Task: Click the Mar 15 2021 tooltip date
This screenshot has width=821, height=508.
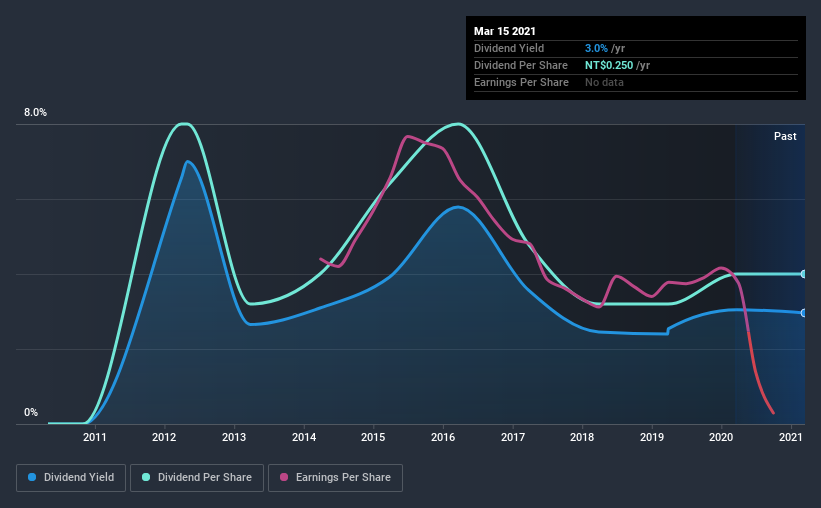Action: (x=505, y=31)
